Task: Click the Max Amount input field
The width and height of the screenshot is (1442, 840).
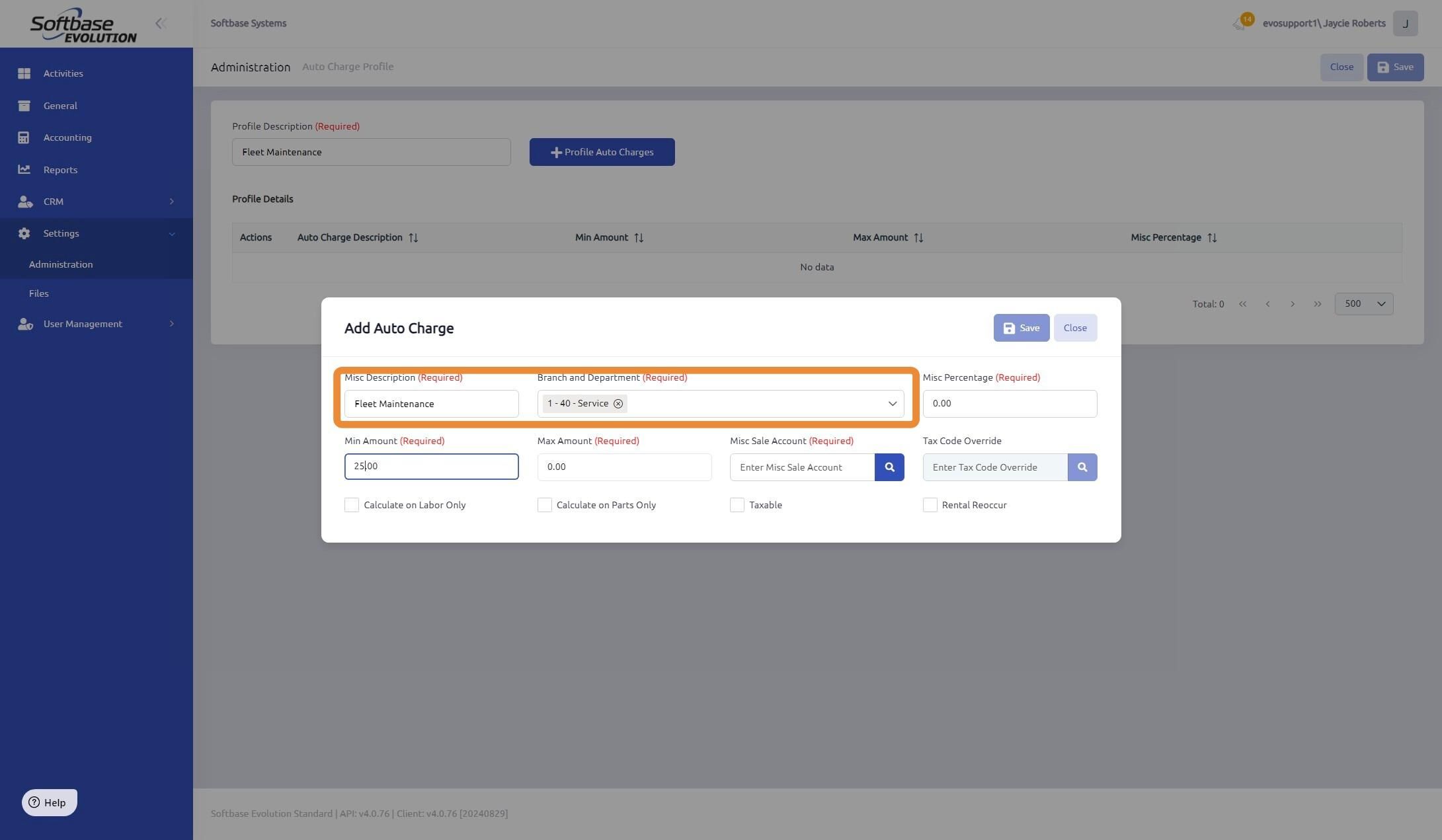Action: click(x=624, y=467)
